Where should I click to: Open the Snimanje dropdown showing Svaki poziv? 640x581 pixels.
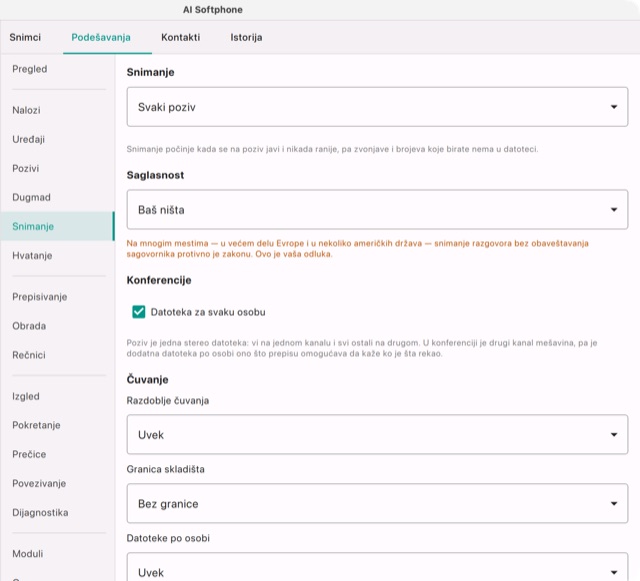(x=377, y=107)
